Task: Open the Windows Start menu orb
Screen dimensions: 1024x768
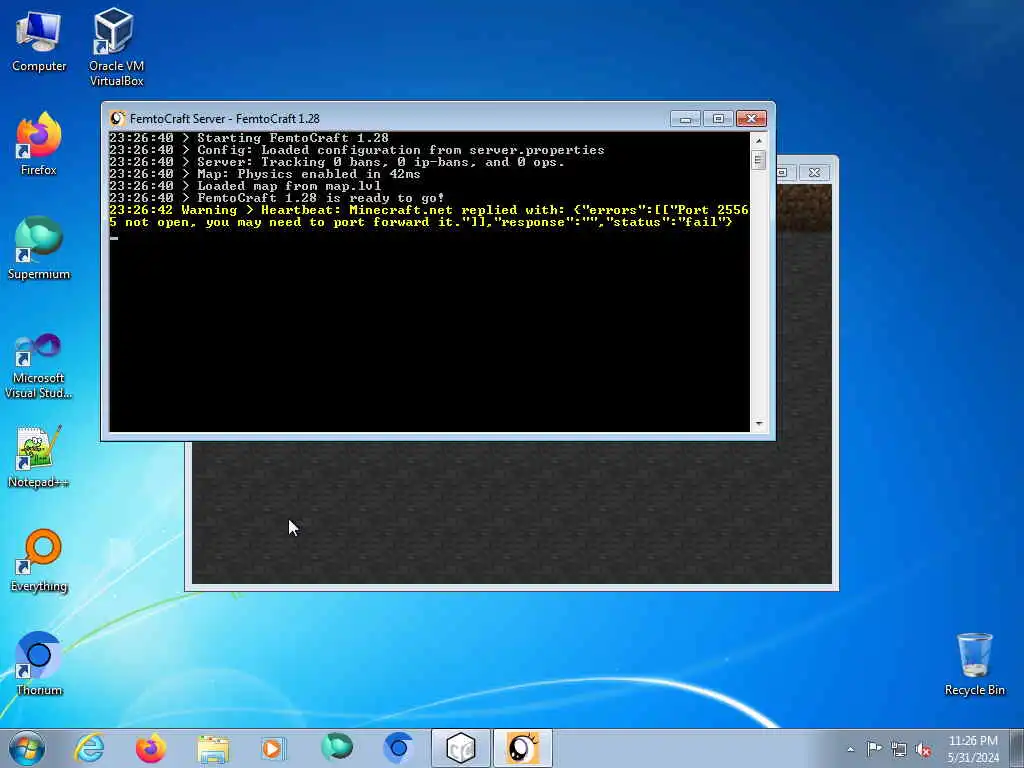Action: (27, 748)
